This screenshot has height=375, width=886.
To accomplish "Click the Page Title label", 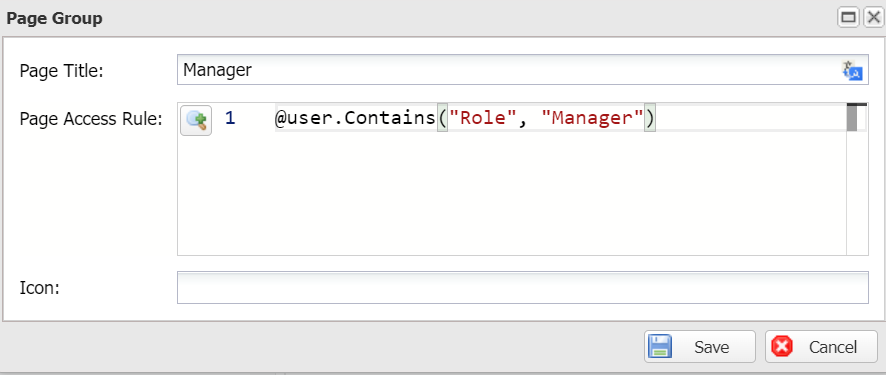I will (x=61, y=71).
